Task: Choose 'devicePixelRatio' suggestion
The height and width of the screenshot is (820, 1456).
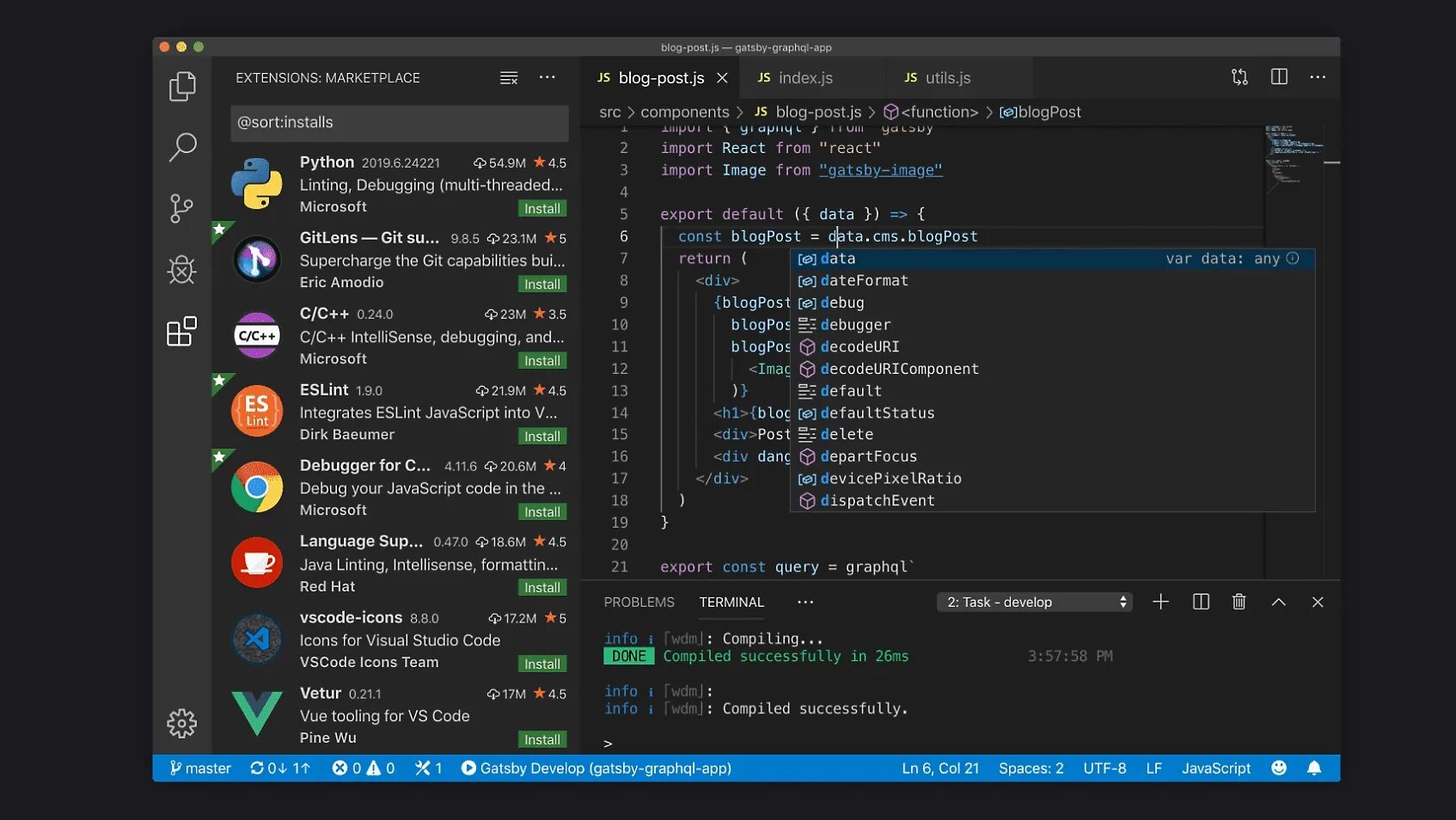Action: tap(1052, 479)
